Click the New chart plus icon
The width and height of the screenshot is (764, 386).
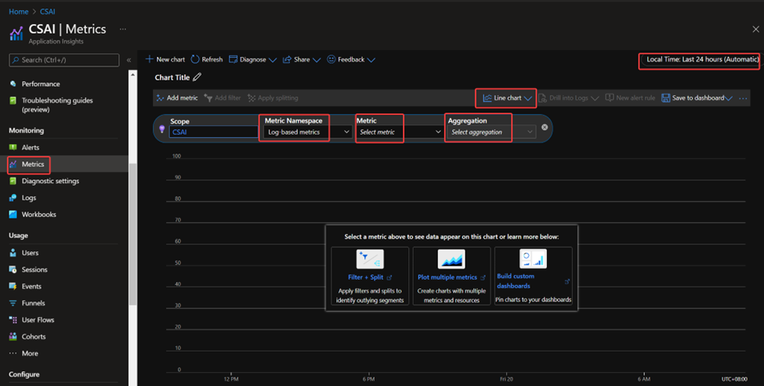[x=150, y=59]
